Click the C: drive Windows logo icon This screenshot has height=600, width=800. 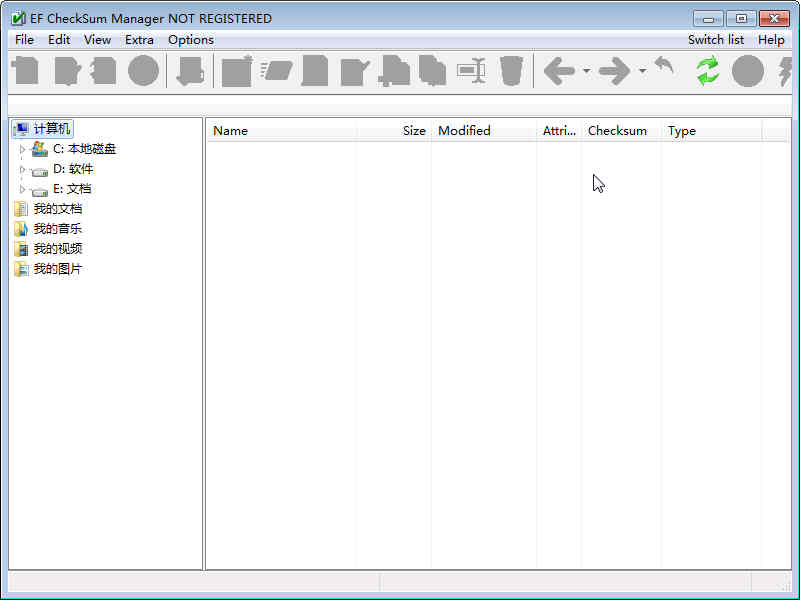(x=39, y=148)
